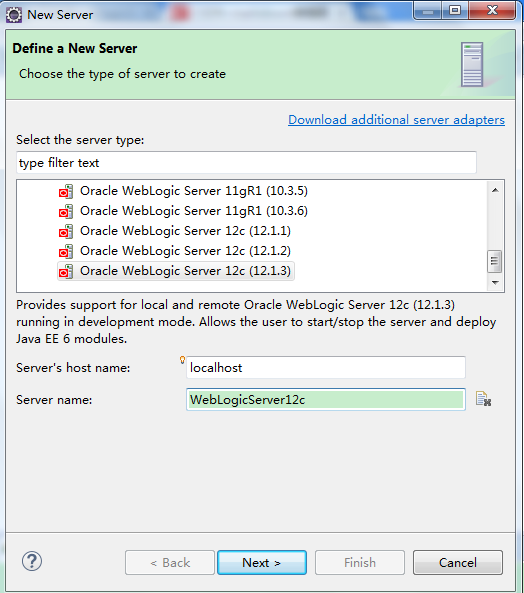Click the reset server name icon

[483, 399]
